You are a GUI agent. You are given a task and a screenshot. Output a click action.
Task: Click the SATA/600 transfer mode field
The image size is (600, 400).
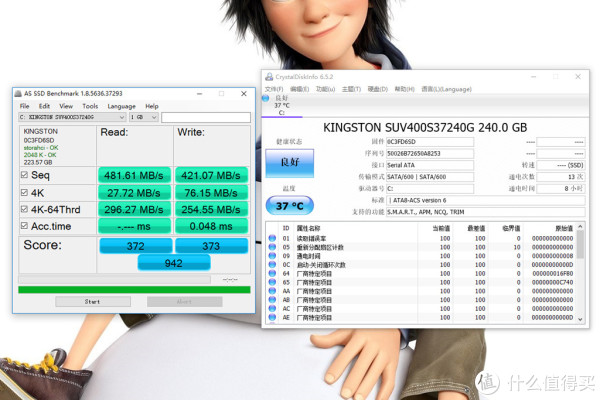(x=430, y=177)
